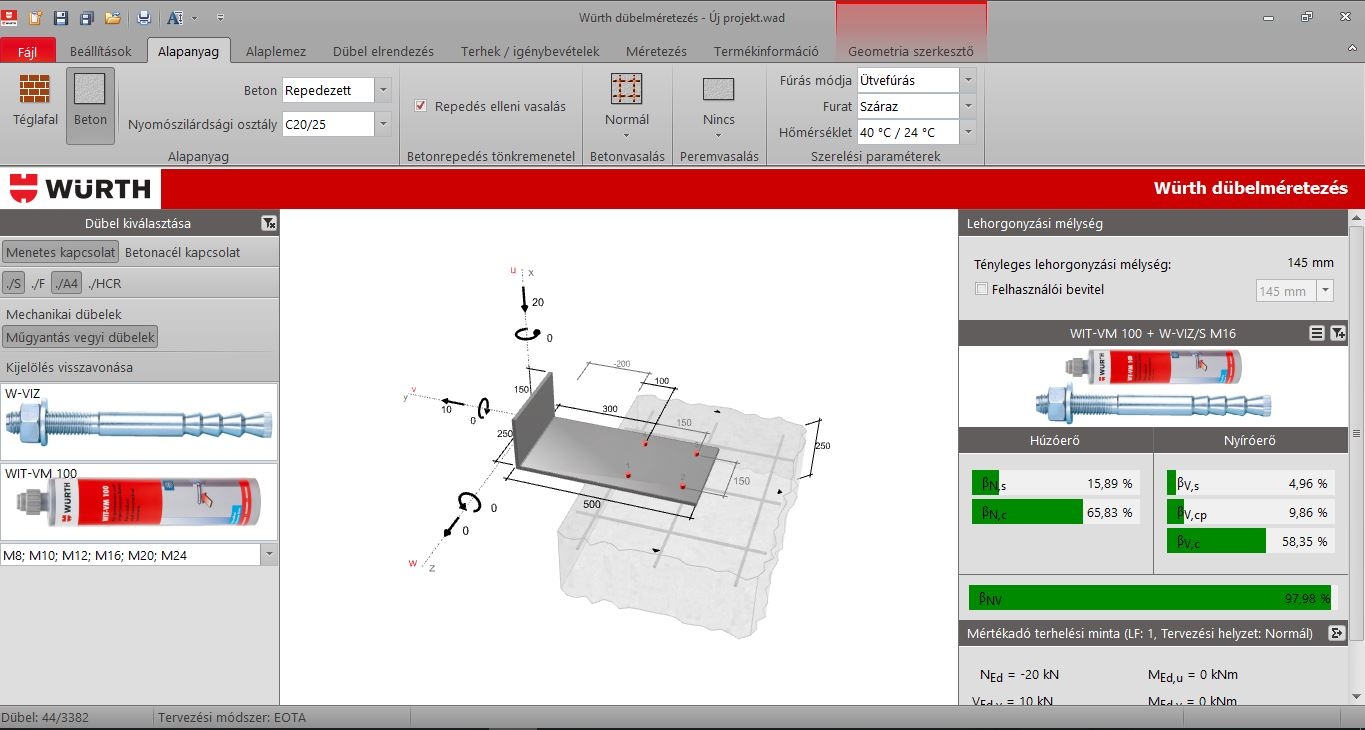Viewport: 1365px width, 730px height.
Task: Click the βN,c 65,83 % utilization bar
Action: [1055, 512]
